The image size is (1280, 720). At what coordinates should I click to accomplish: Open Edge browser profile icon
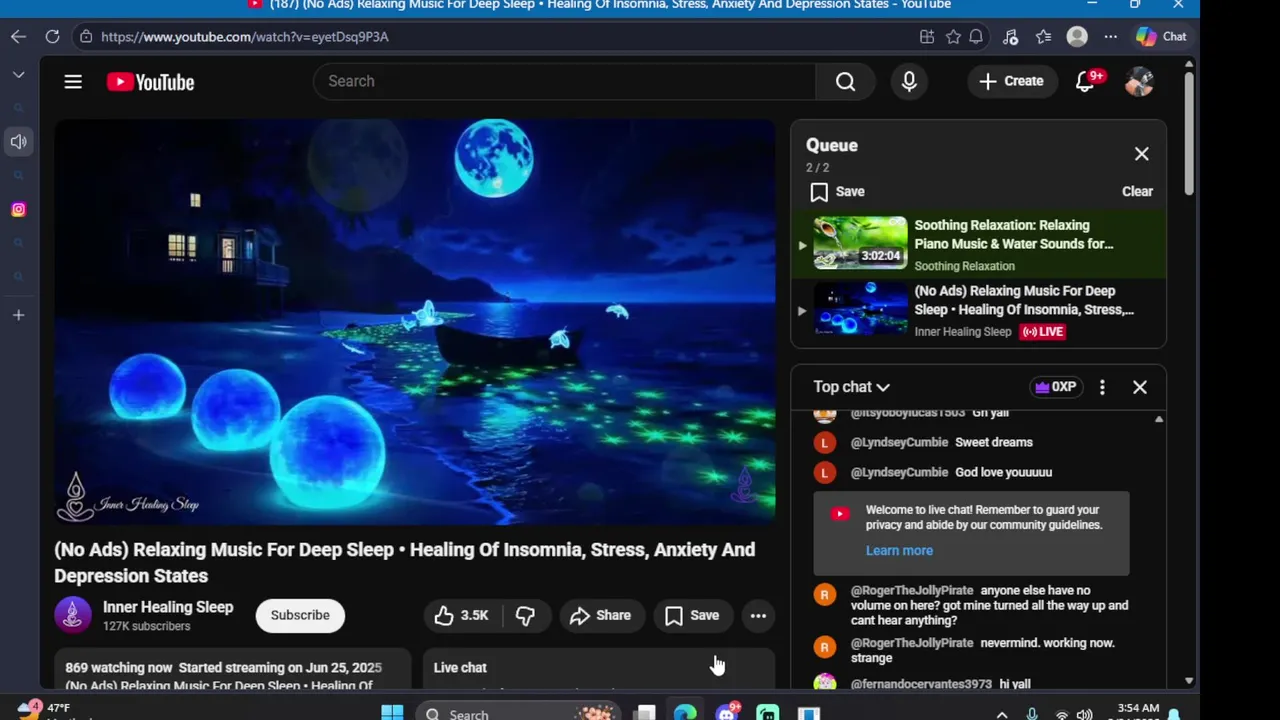coord(1077,36)
